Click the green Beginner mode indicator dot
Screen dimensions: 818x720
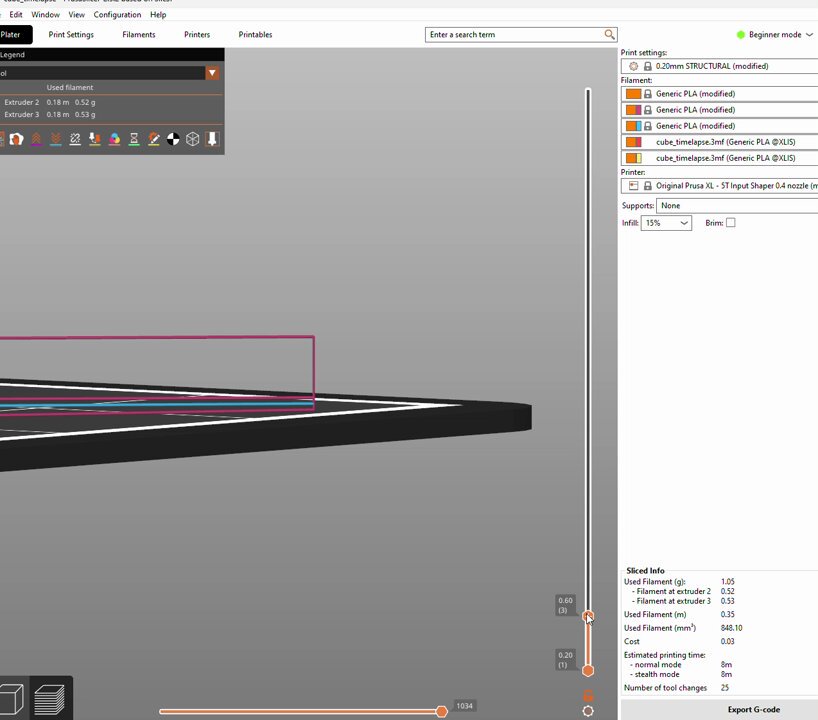coord(740,34)
